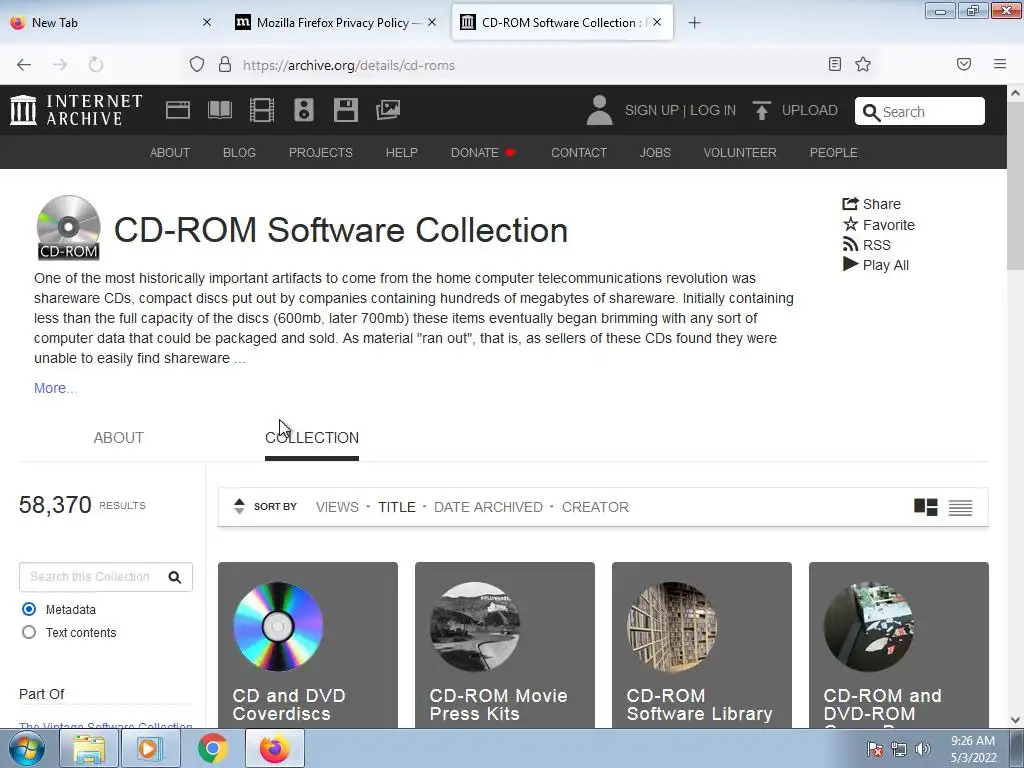Click the search collection magnifier button
Image resolution: width=1024 pixels, height=768 pixels.
point(174,577)
